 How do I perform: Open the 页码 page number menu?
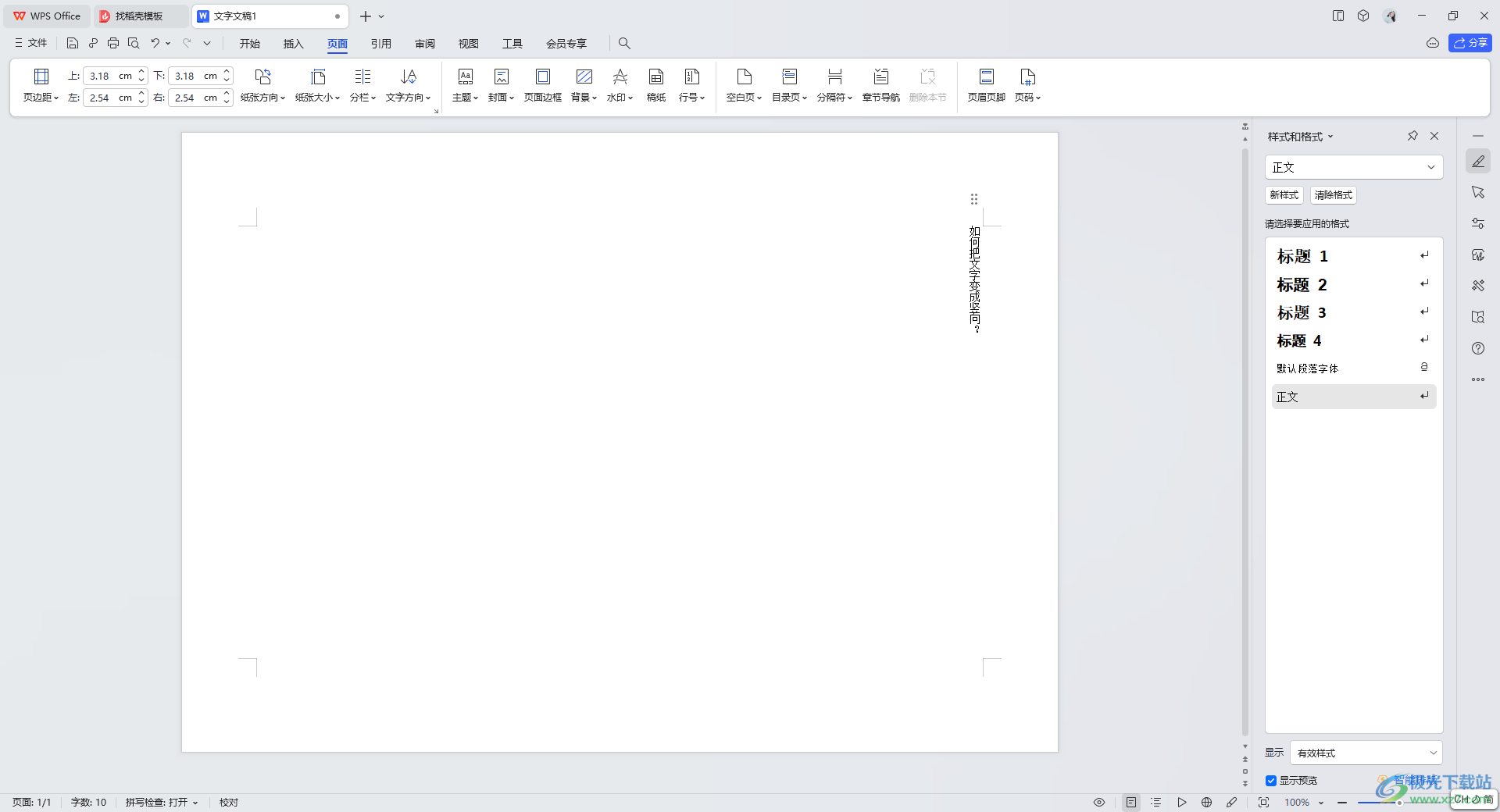[1027, 86]
